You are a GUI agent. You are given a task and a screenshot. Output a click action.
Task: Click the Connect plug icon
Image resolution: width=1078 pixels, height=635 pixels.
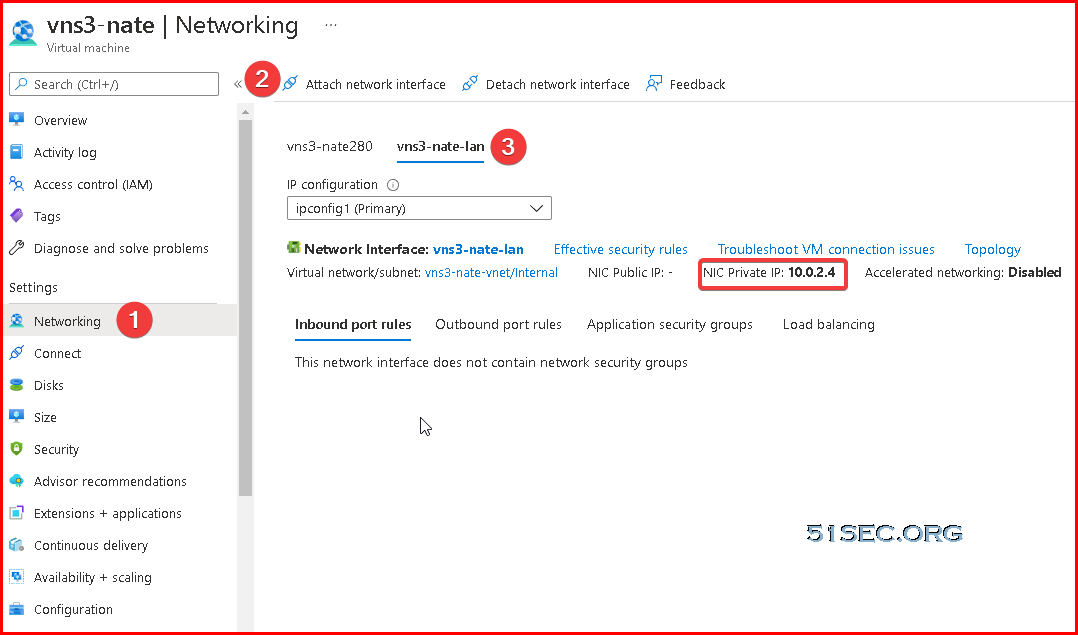tap(16, 353)
